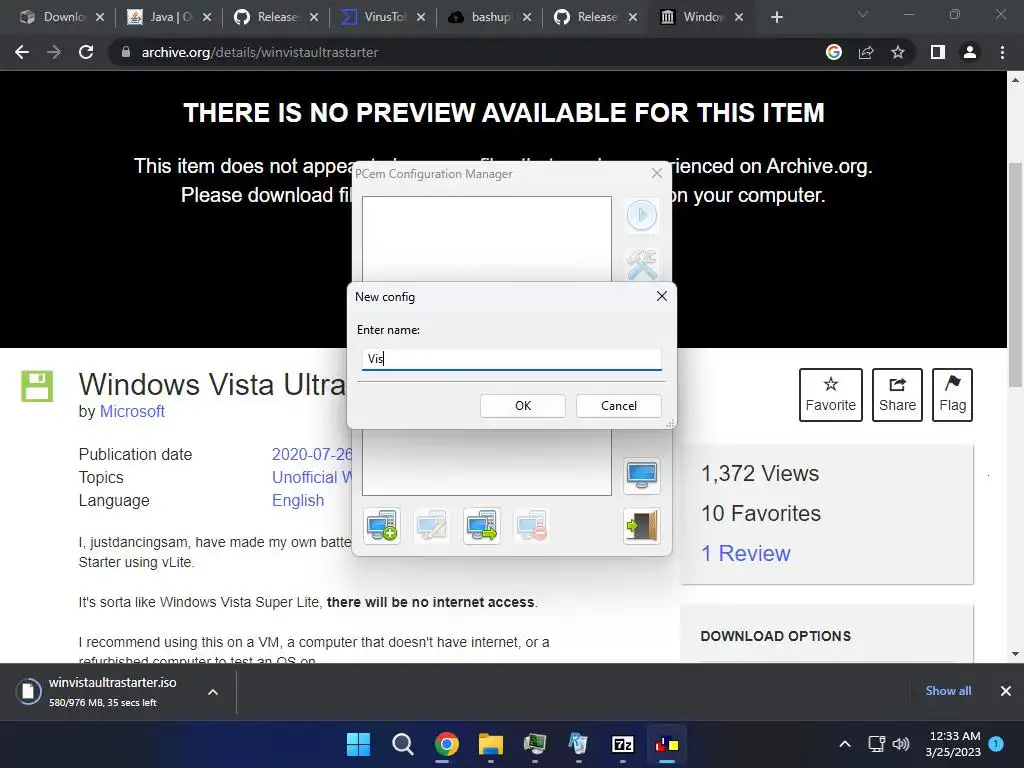1024x768 pixels.
Task: Favorite this archive item
Action: click(x=830, y=394)
